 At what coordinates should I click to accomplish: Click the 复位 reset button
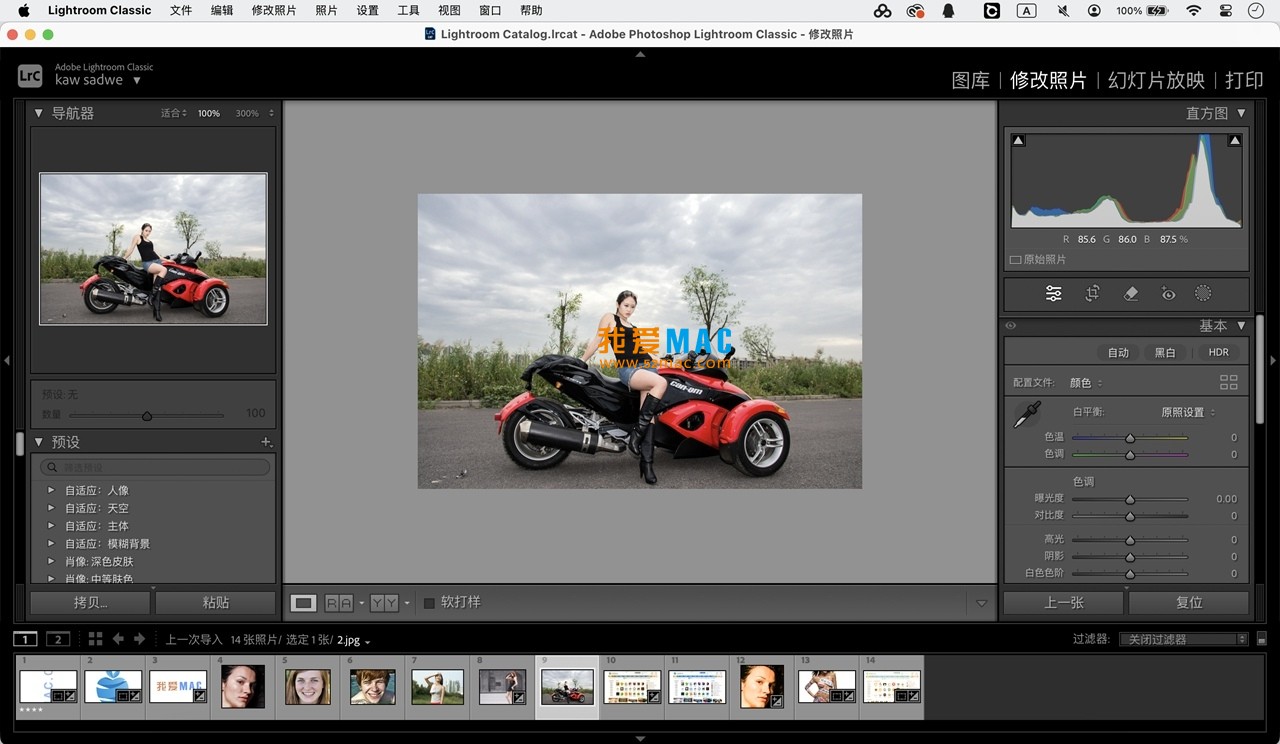(1189, 603)
